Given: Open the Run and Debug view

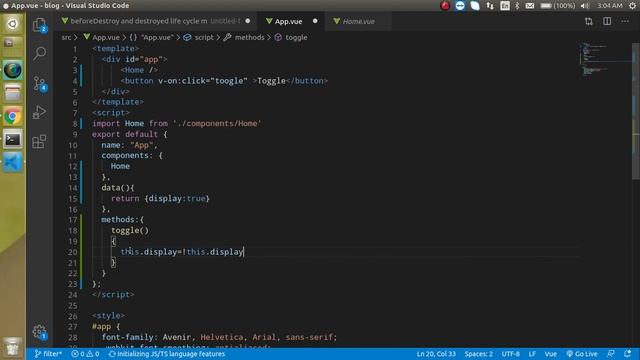Looking at the screenshot, I should 39,112.
